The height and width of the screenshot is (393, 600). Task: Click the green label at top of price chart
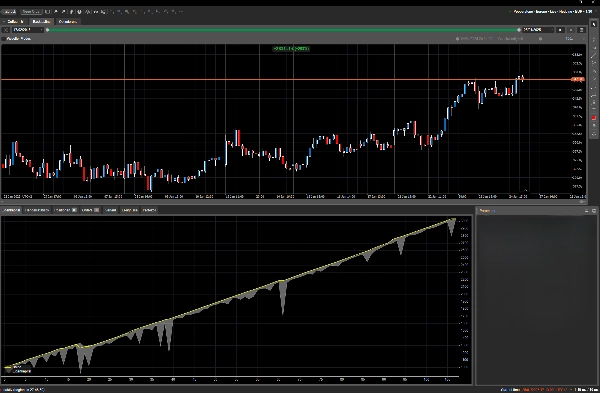(291, 49)
